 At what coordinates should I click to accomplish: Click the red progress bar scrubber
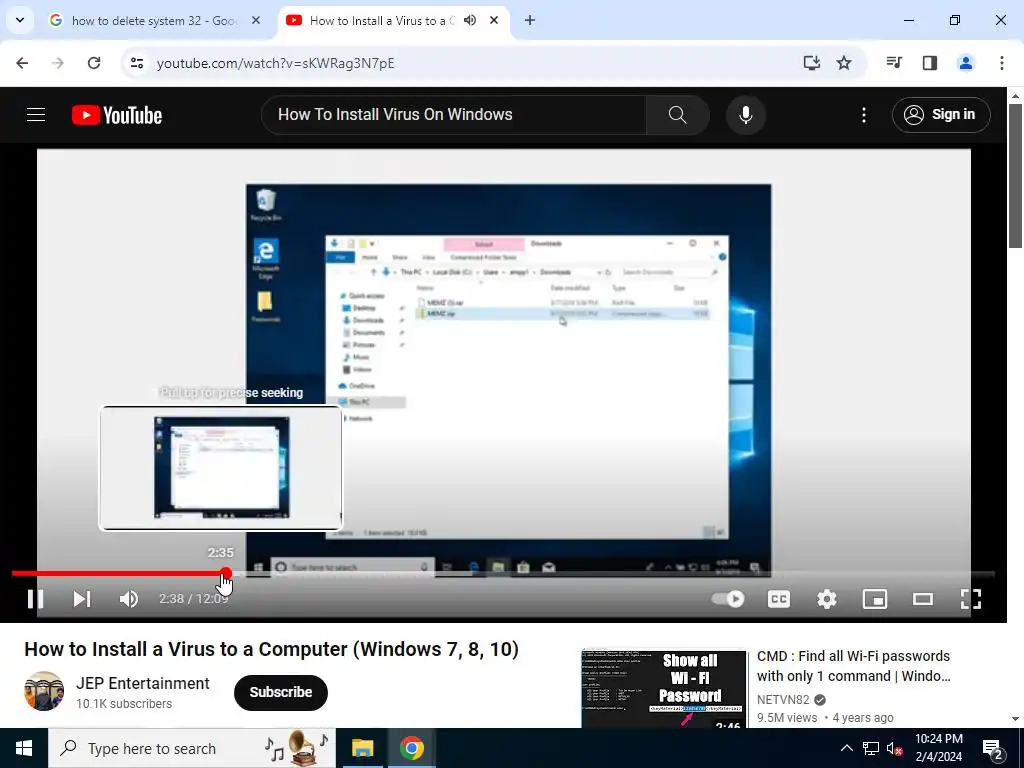(226, 573)
